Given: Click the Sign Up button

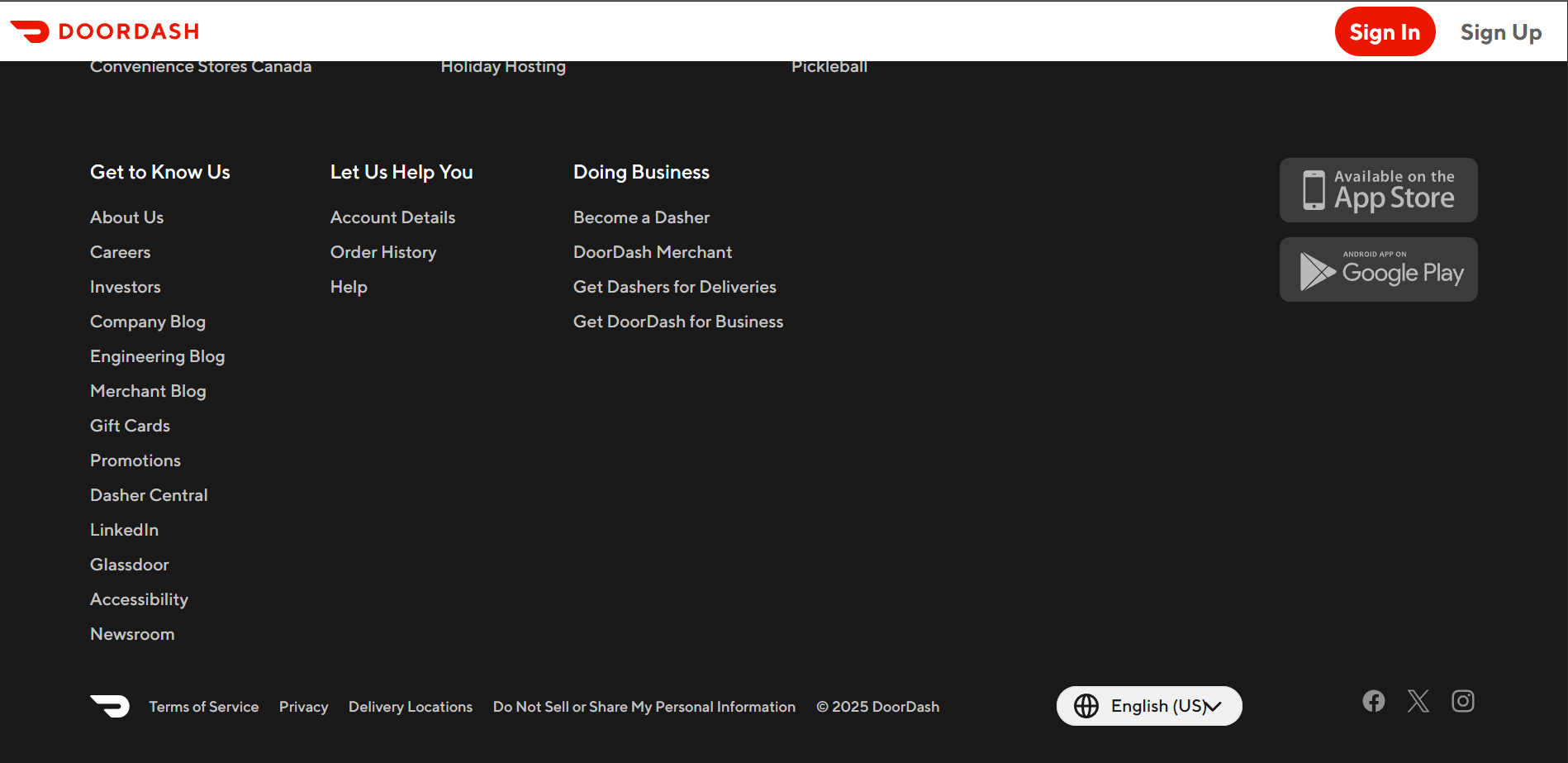Looking at the screenshot, I should point(1500,32).
